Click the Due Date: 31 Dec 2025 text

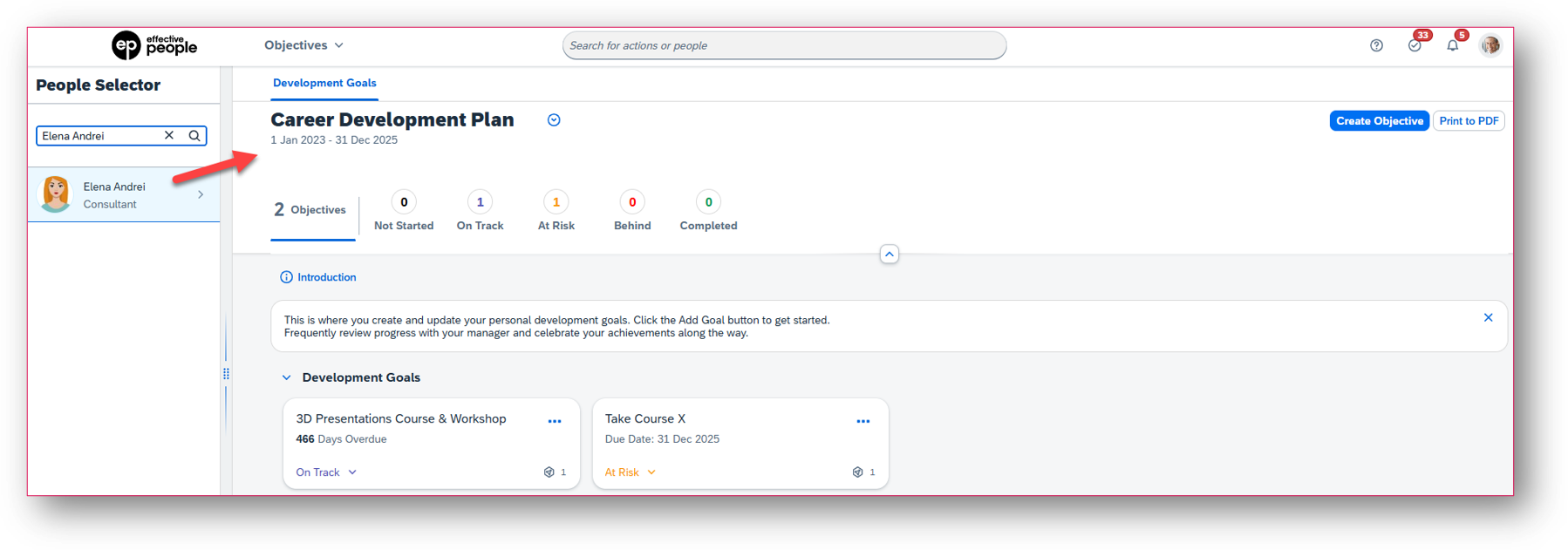tap(662, 439)
